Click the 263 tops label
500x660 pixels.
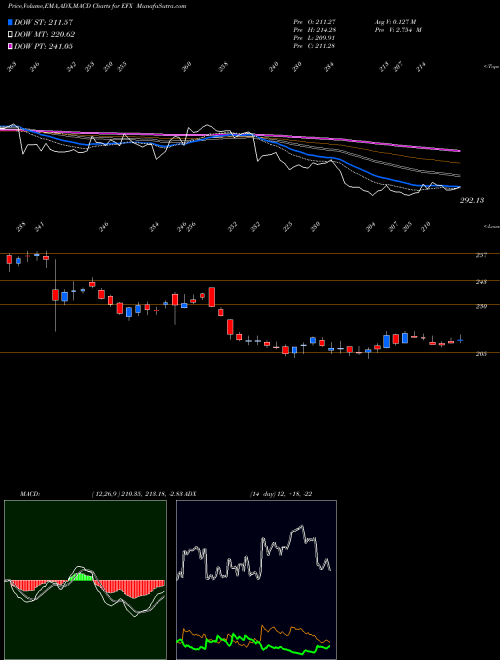click(12, 67)
